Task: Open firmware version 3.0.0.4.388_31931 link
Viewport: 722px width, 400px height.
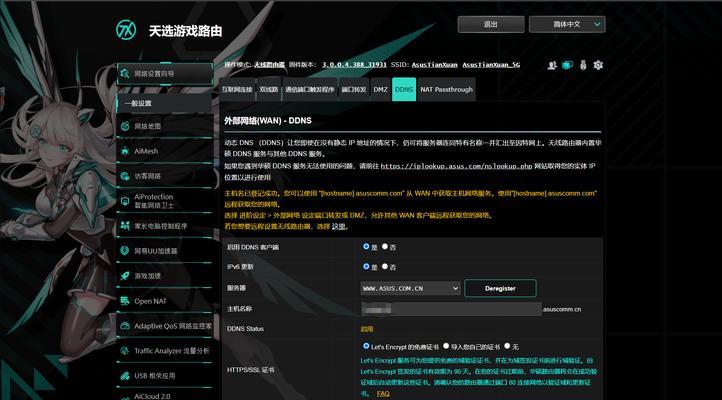Action: click(354, 65)
